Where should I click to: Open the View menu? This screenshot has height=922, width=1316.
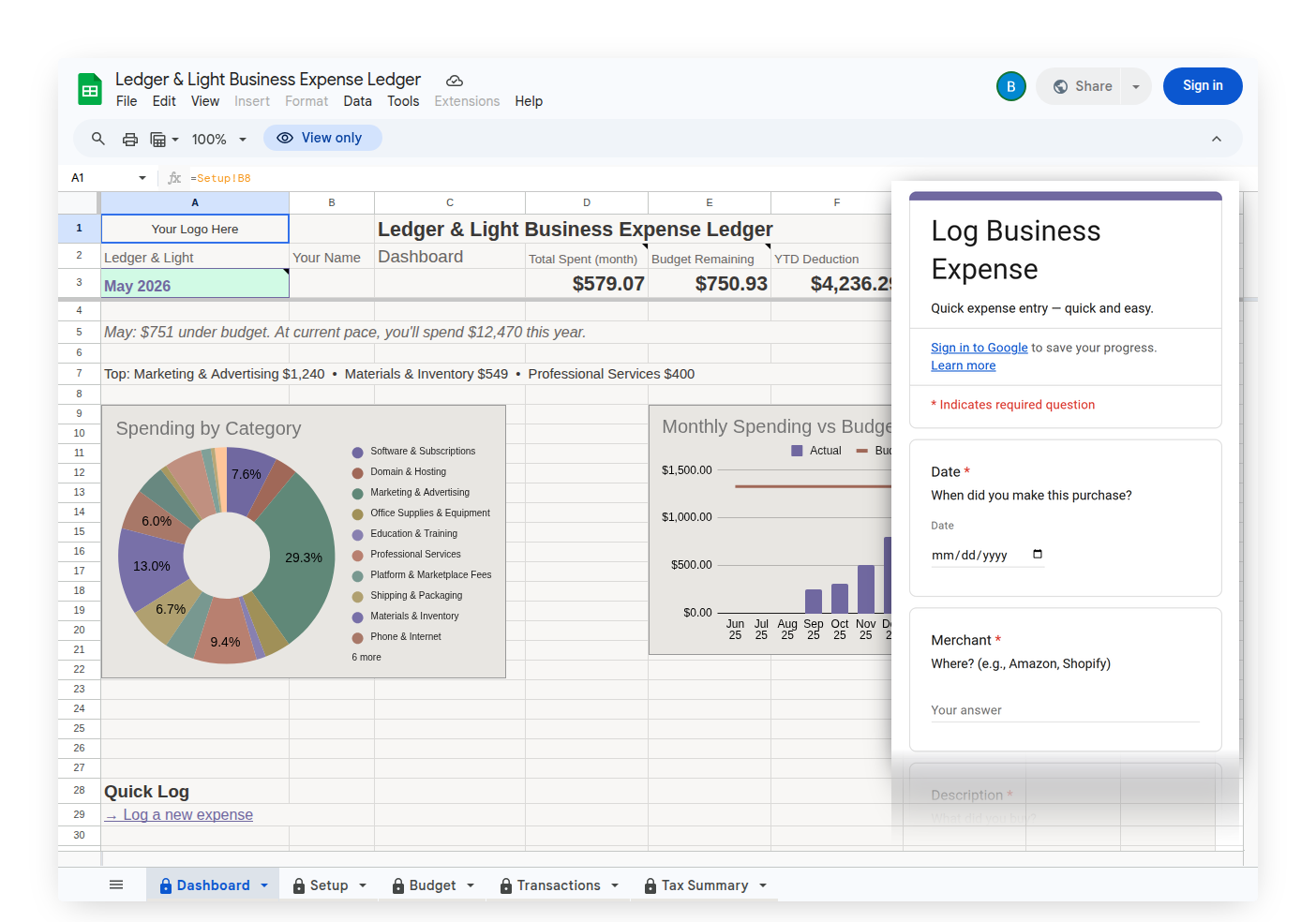point(205,101)
